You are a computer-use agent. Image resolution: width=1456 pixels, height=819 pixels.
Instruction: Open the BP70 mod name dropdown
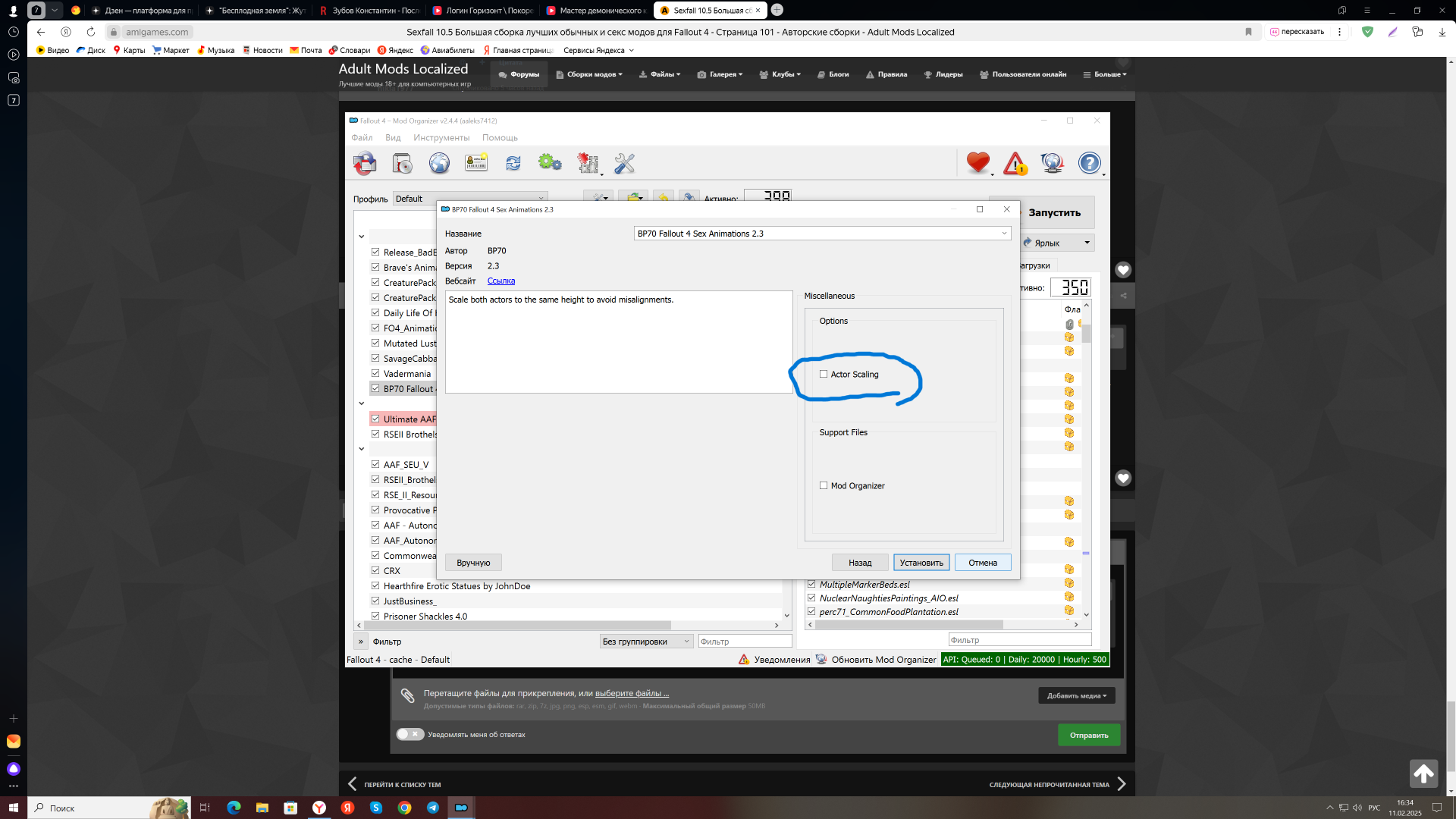click(1003, 234)
